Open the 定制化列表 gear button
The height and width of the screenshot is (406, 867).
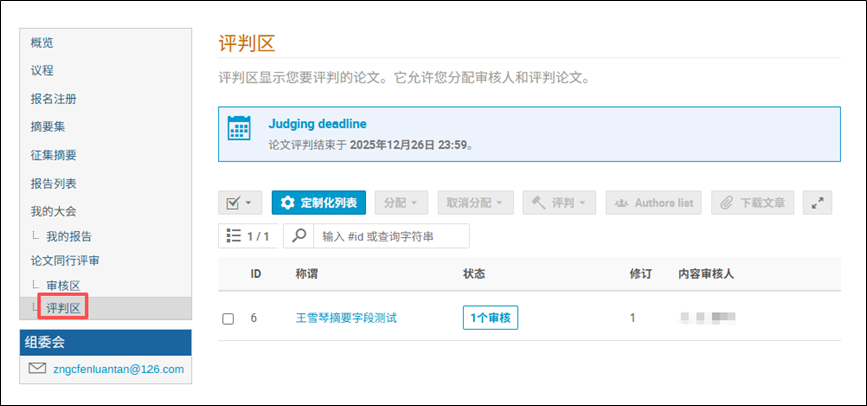point(319,203)
